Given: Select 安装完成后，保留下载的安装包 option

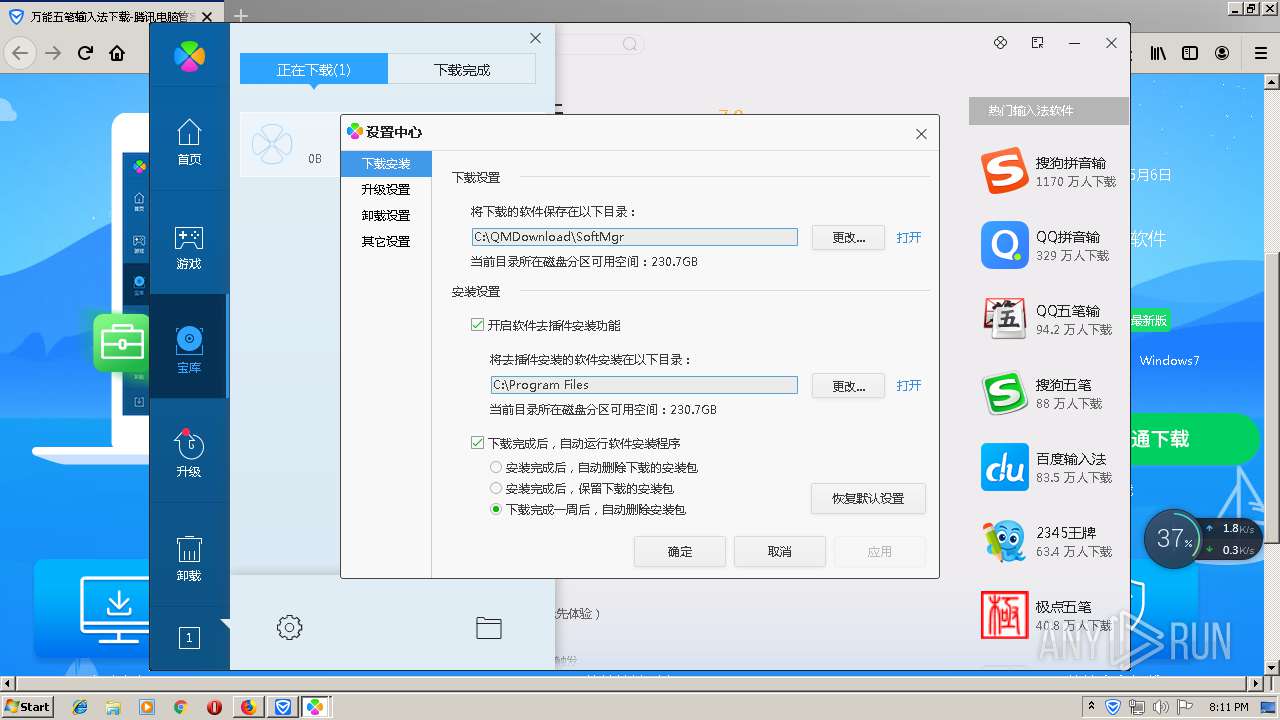Looking at the screenshot, I should click(496, 488).
